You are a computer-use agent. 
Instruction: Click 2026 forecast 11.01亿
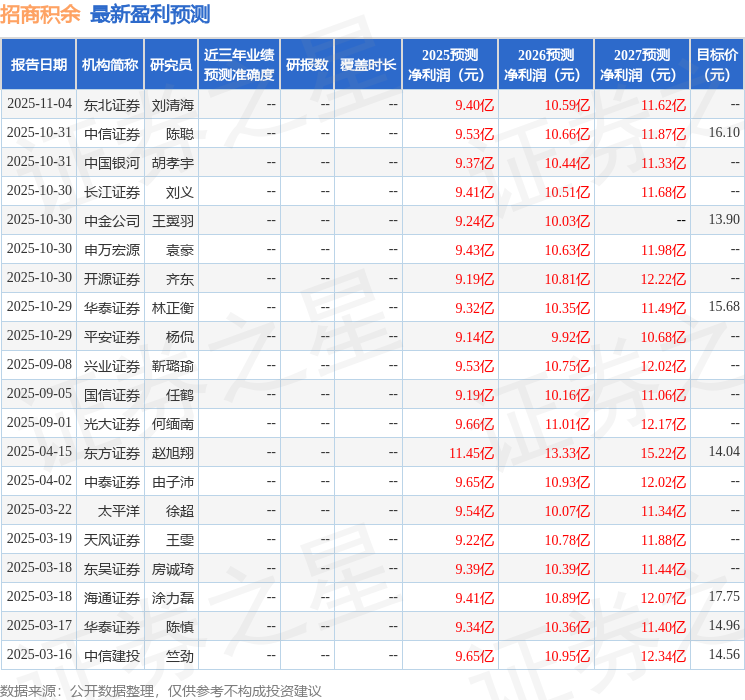point(567,424)
